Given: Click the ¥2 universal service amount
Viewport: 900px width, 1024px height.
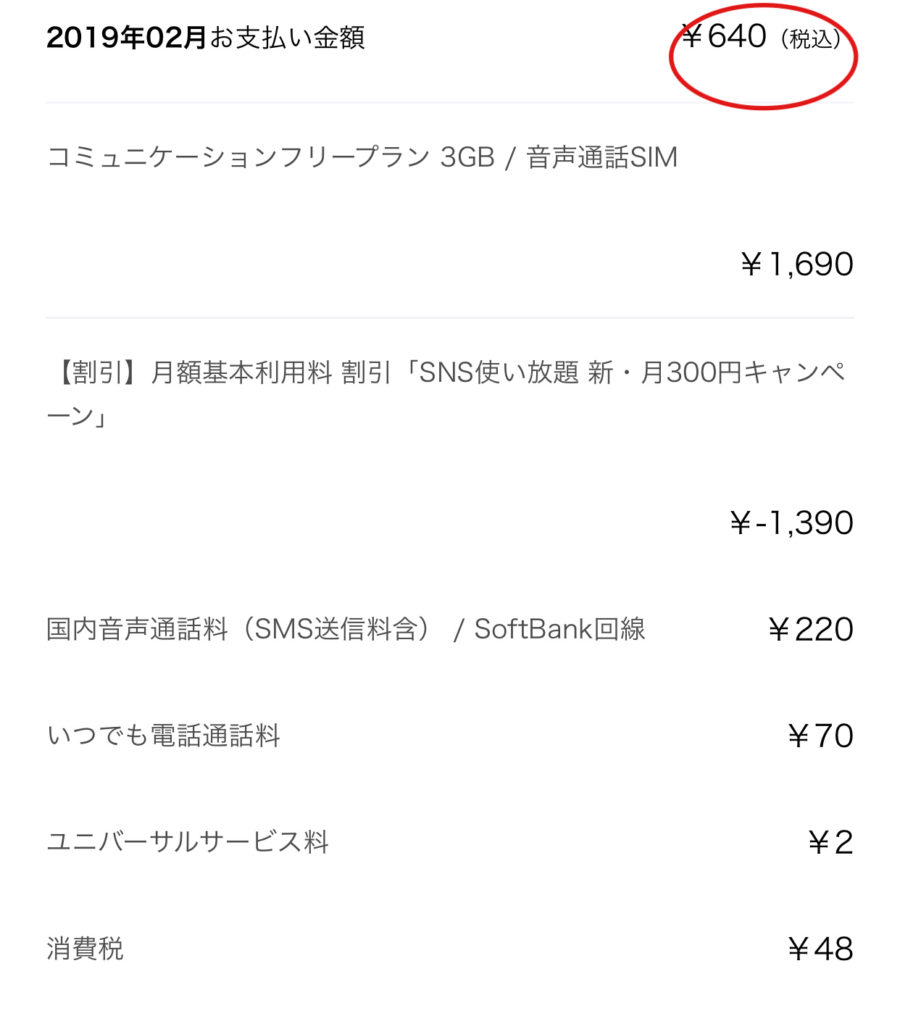Looking at the screenshot, I should (x=830, y=842).
